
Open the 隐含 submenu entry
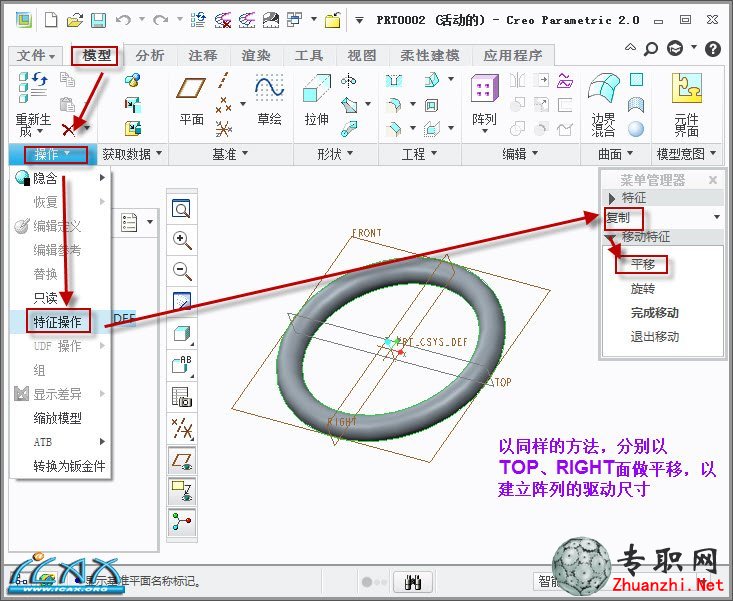(60, 178)
